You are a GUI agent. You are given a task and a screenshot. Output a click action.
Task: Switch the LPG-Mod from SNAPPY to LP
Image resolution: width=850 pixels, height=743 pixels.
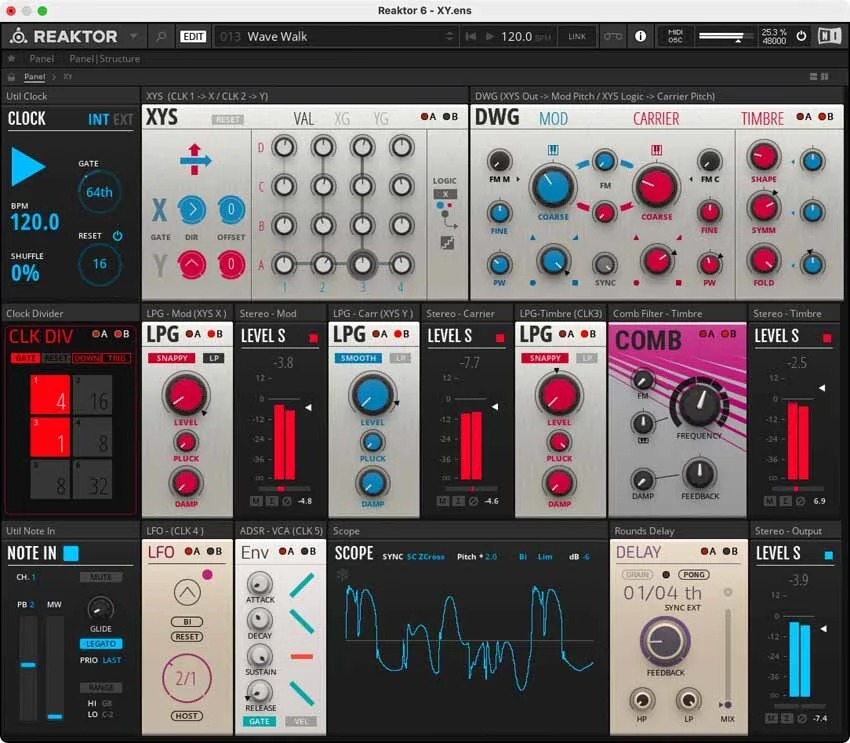click(212, 358)
